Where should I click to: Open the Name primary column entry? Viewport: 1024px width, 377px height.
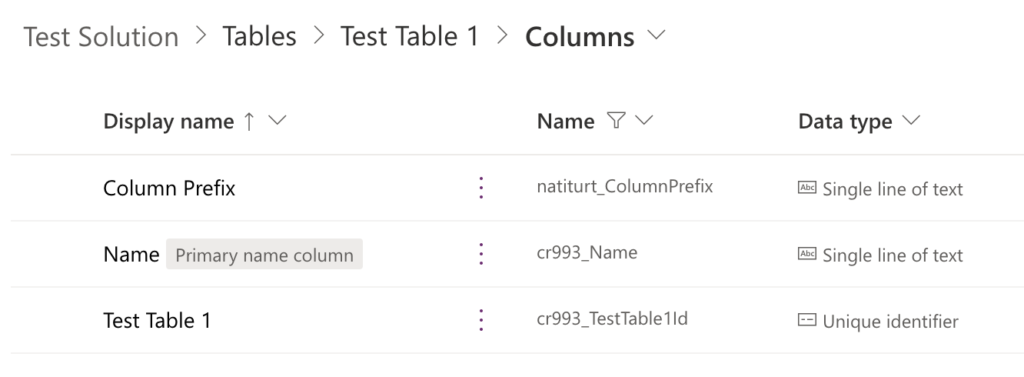(x=131, y=255)
